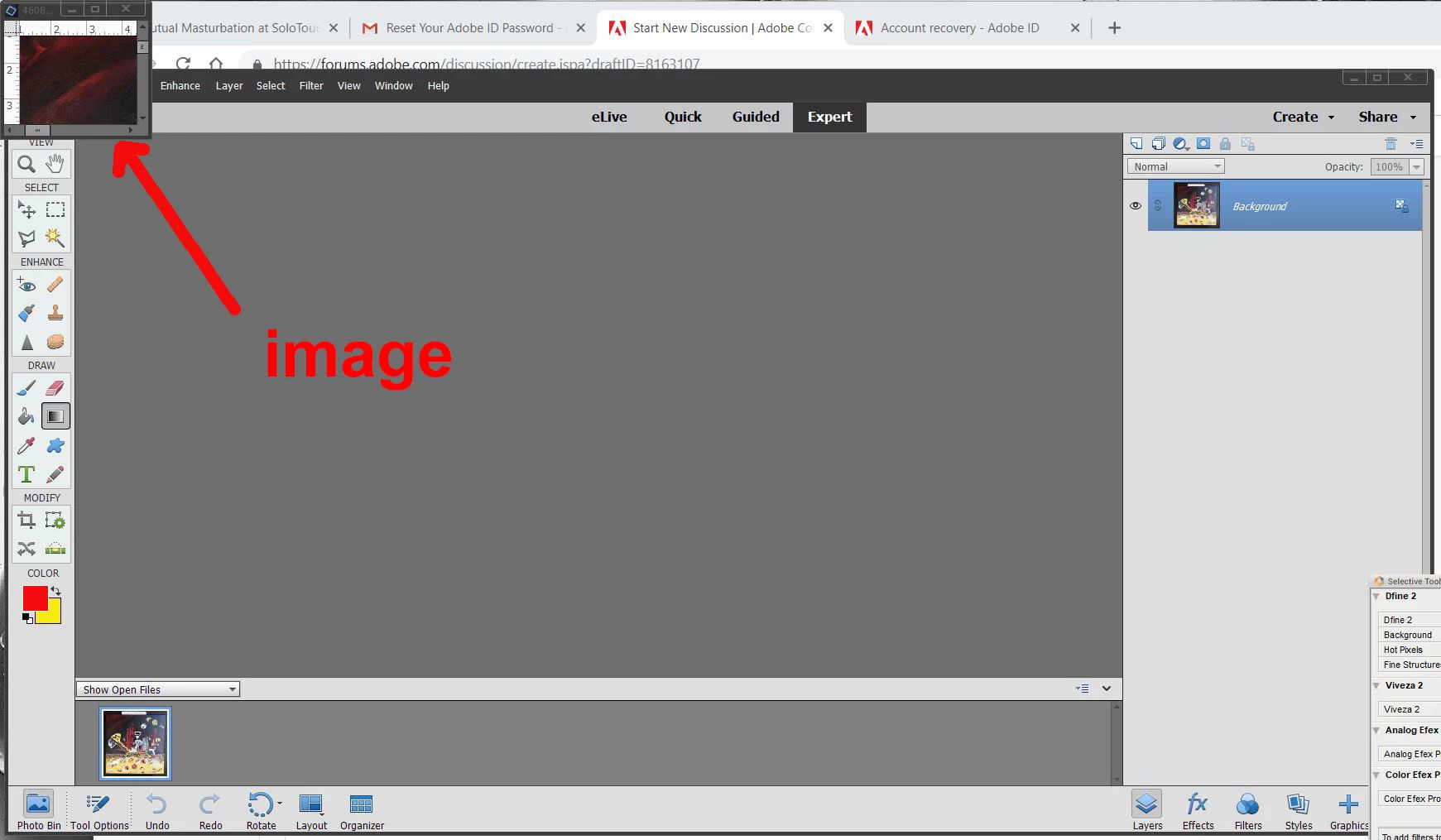Screen dimensions: 1441x840
Task: Select the Custom Shape tool
Action: (55, 445)
